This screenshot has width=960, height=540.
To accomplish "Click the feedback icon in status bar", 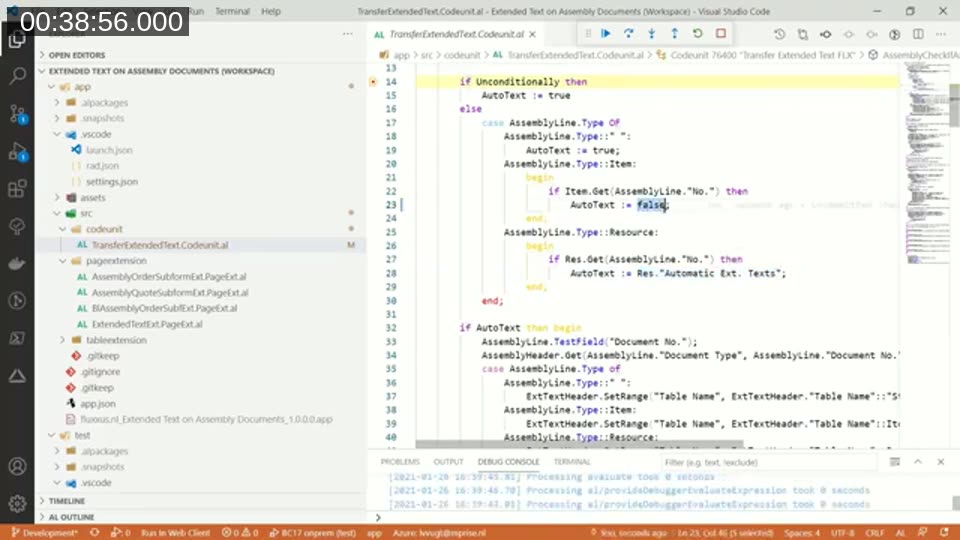I will click(923, 533).
